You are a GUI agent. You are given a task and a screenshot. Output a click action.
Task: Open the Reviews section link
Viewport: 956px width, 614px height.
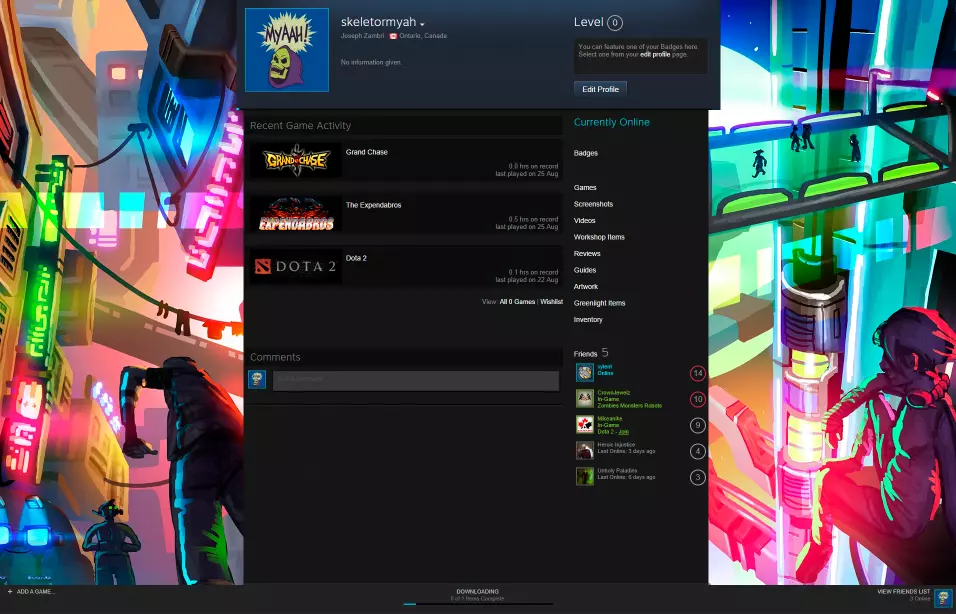(x=587, y=254)
